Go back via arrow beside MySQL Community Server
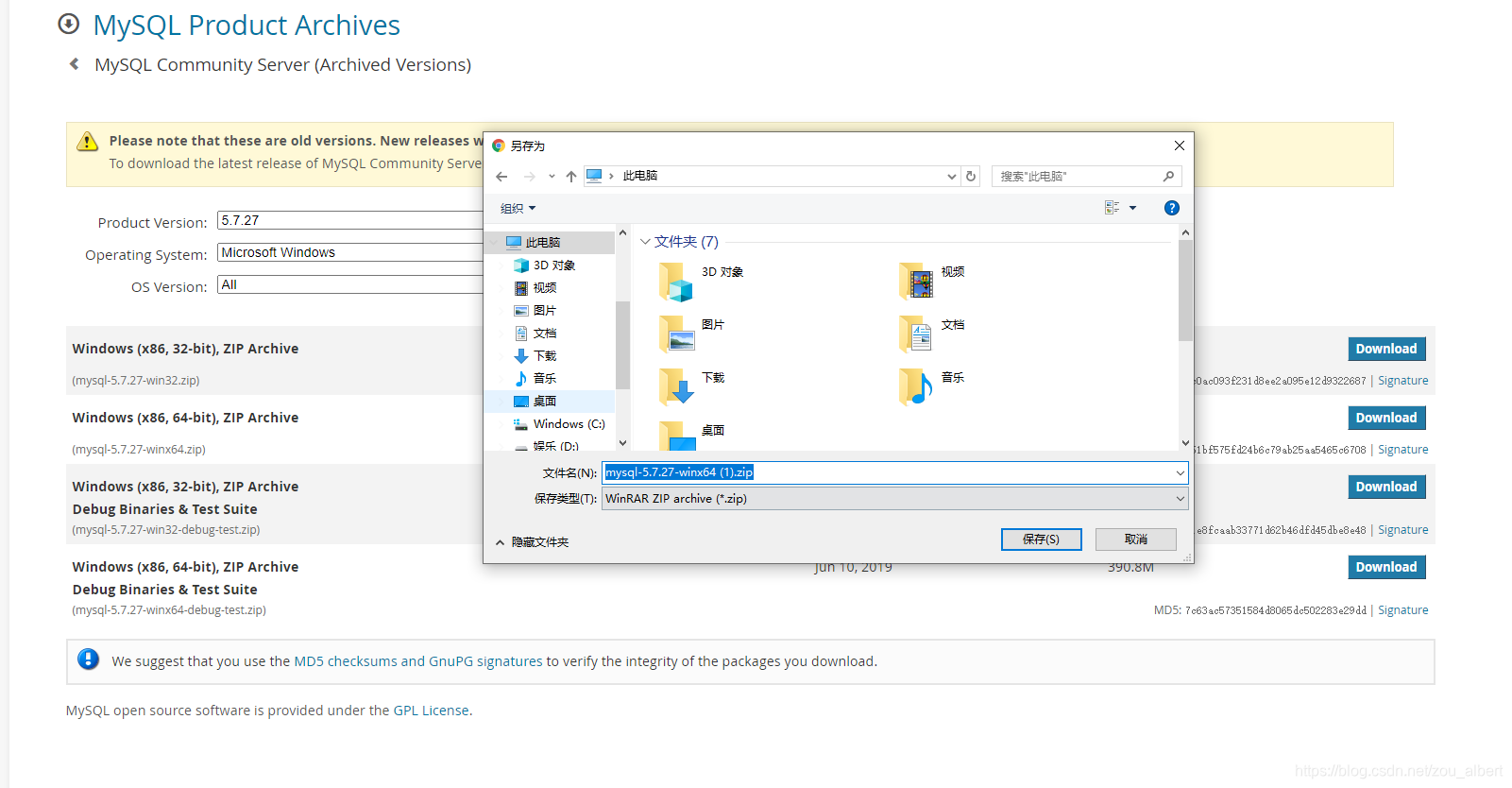The image size is (1512, 788). pos(74,64)
